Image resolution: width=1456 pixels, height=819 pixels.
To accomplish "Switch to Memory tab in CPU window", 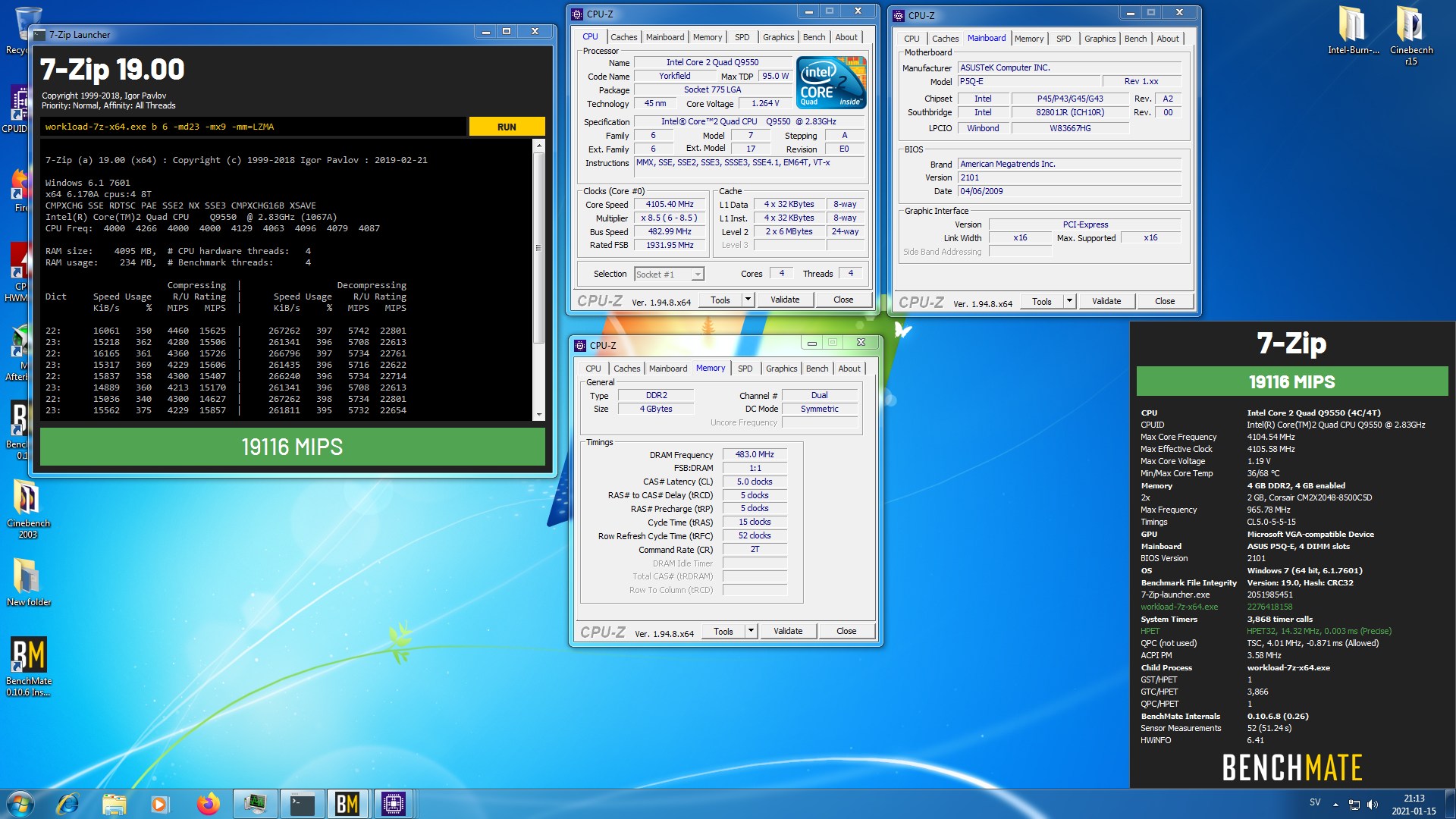I will 708,37.
